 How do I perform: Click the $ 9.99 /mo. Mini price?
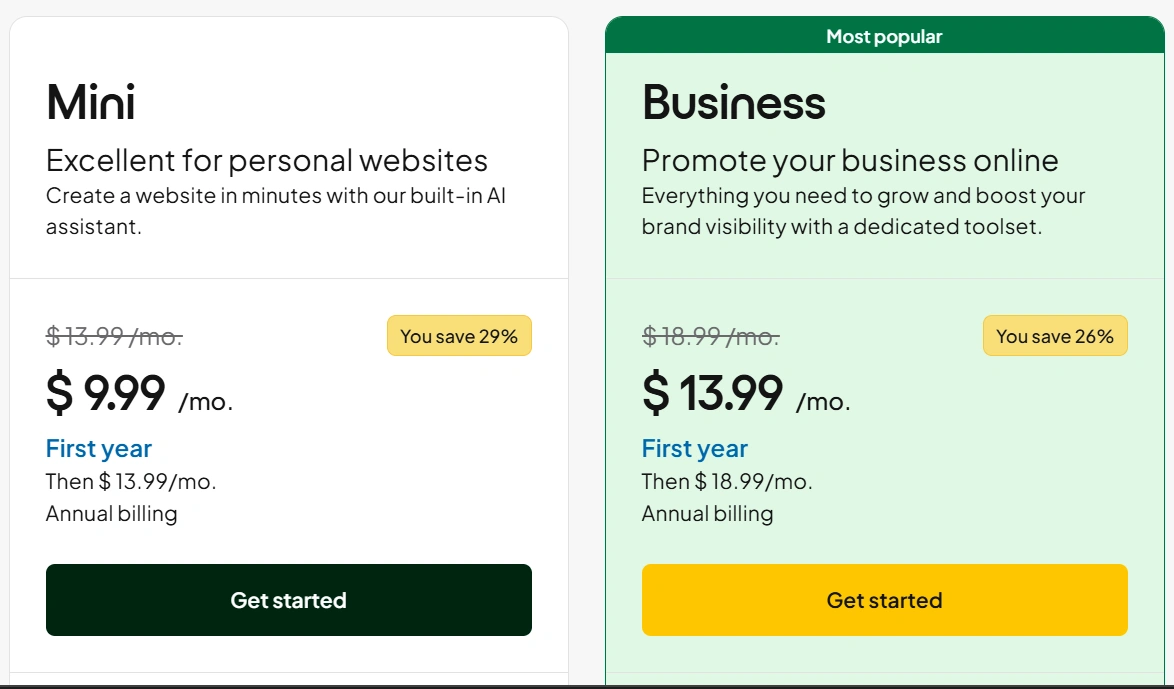click(139, 393)
